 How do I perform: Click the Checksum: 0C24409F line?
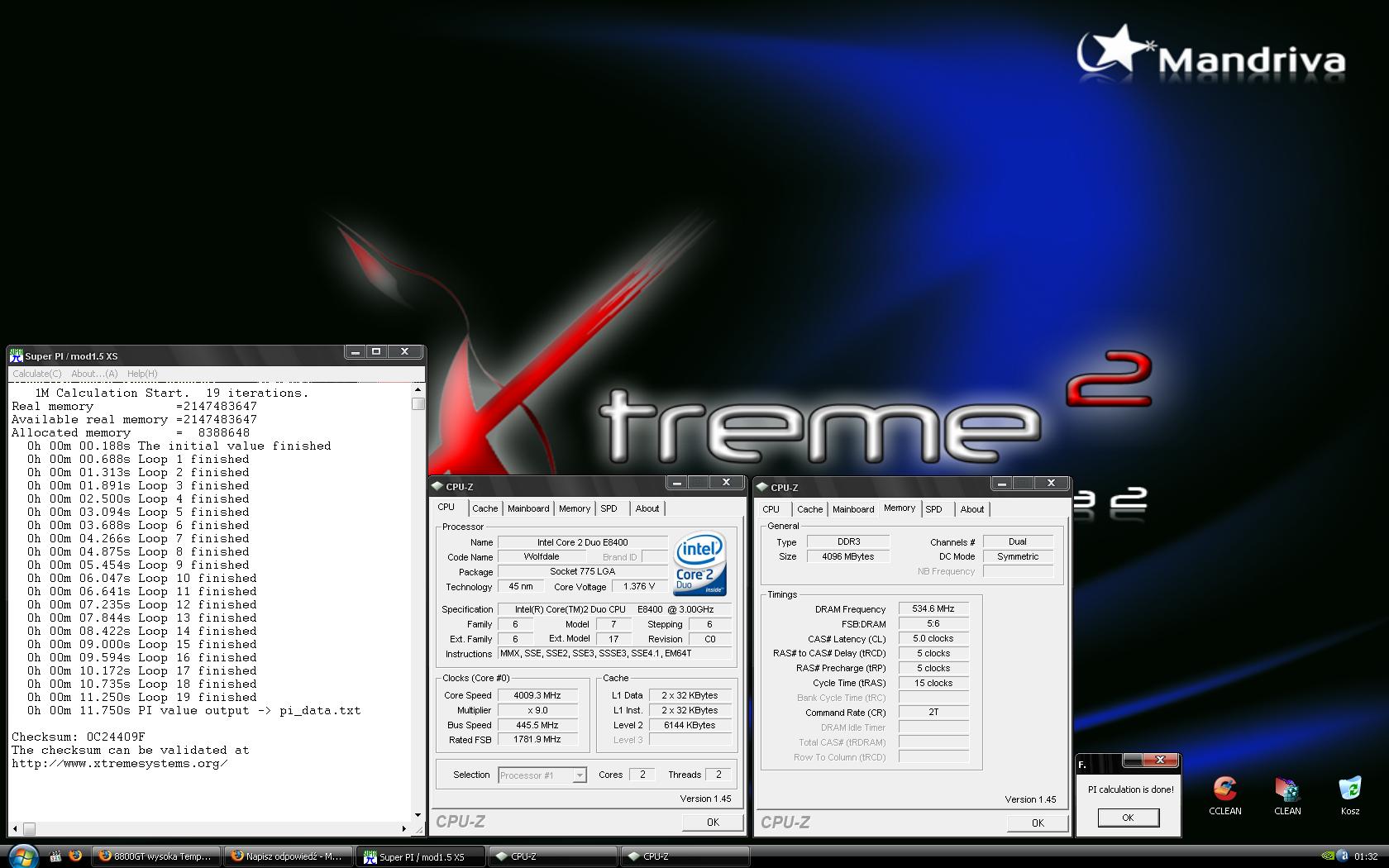click(x=79, y=737)
